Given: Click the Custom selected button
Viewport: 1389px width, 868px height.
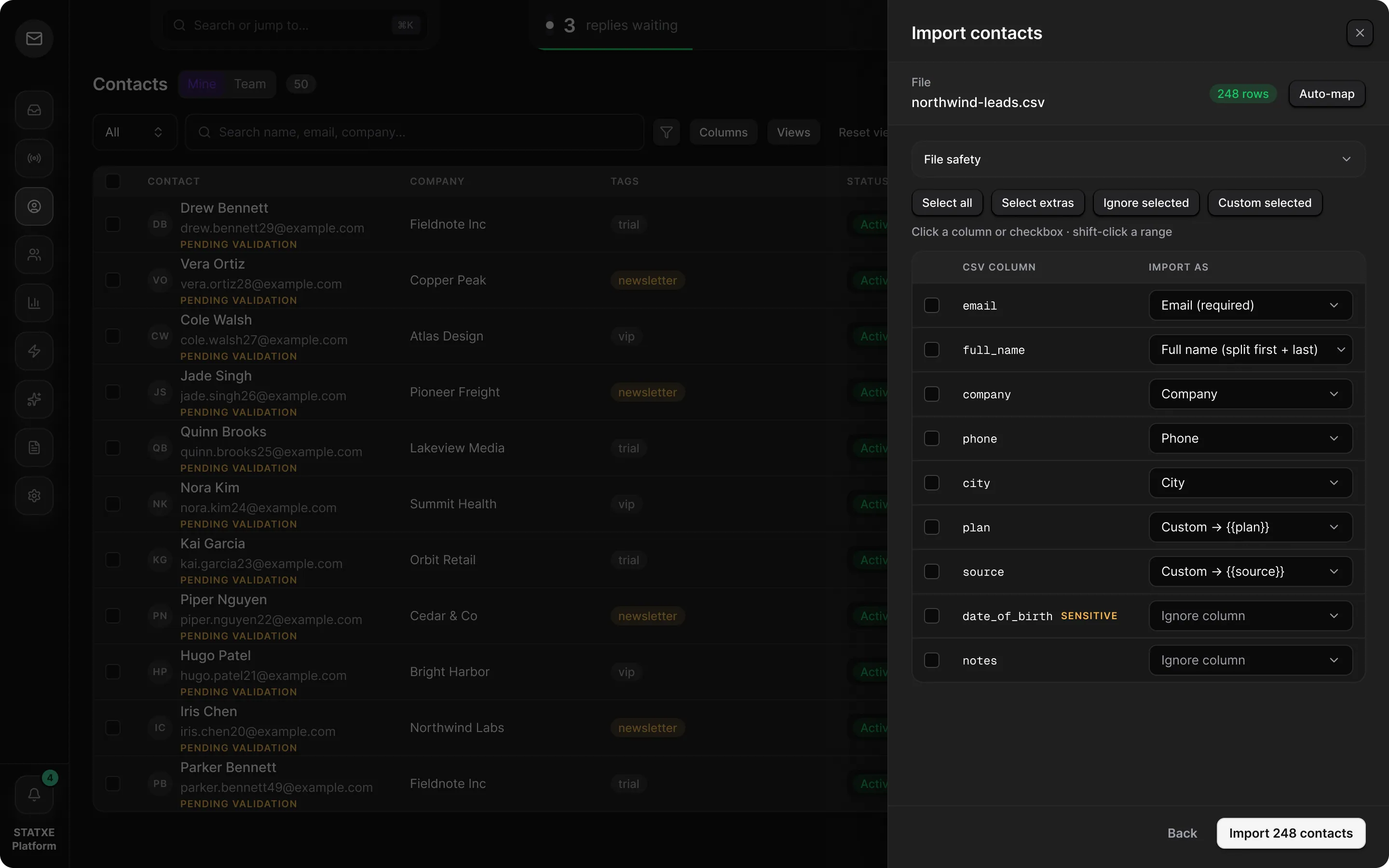Looking at the screenshot, I should (1265, 203).
